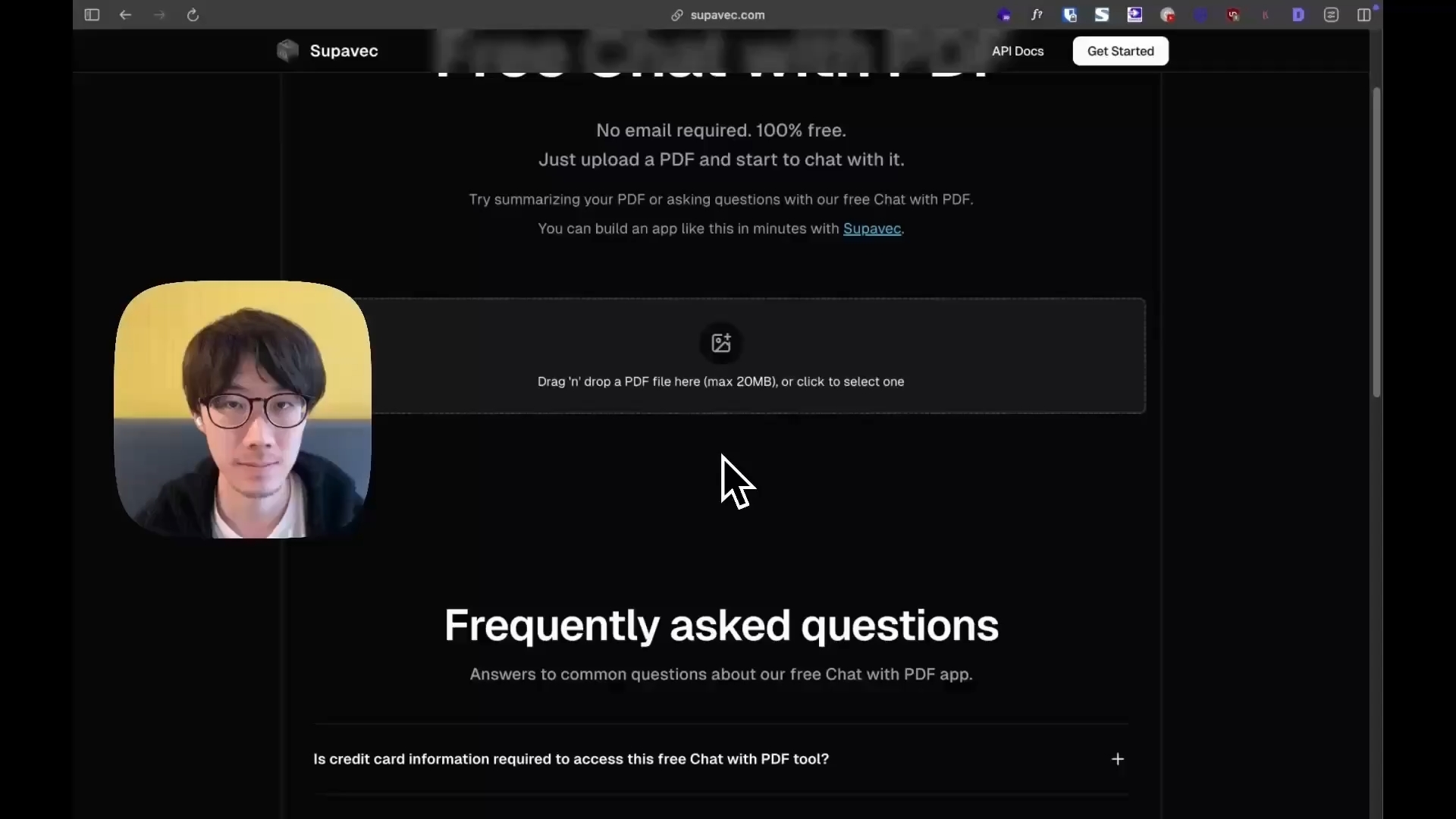Click the browser back arrow
Image resolution: width=1456 pixels, height=819 pixels.
click(126, 15)
